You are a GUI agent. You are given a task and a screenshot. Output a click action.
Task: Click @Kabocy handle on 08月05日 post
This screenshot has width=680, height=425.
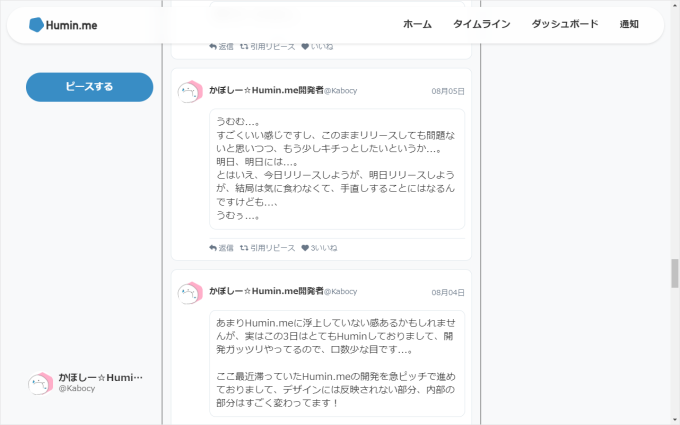coord(341,91)
